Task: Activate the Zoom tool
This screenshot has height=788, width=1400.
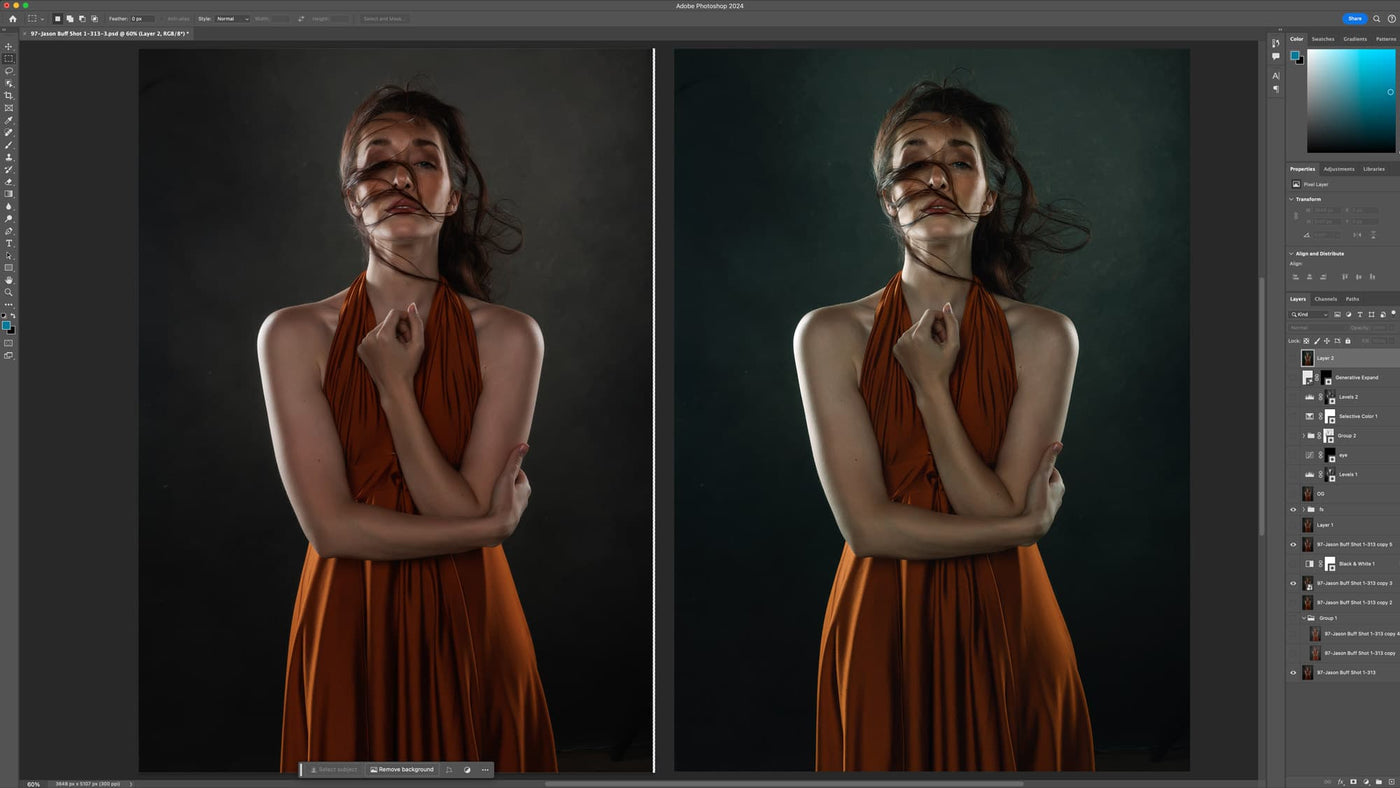Action: 8,291
